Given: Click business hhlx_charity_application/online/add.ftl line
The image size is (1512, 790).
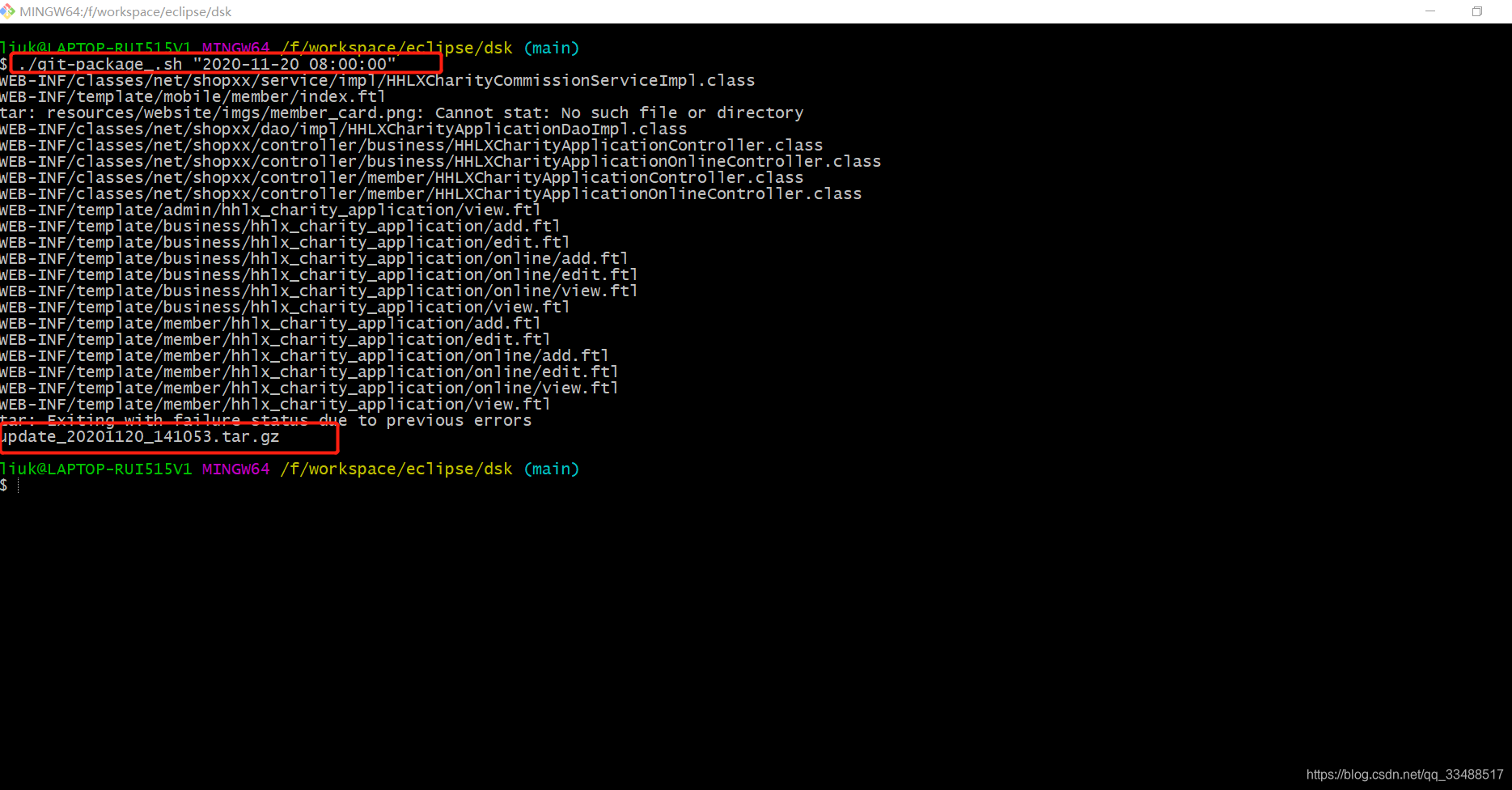Looking at the screenshot, I should (314, 258).
